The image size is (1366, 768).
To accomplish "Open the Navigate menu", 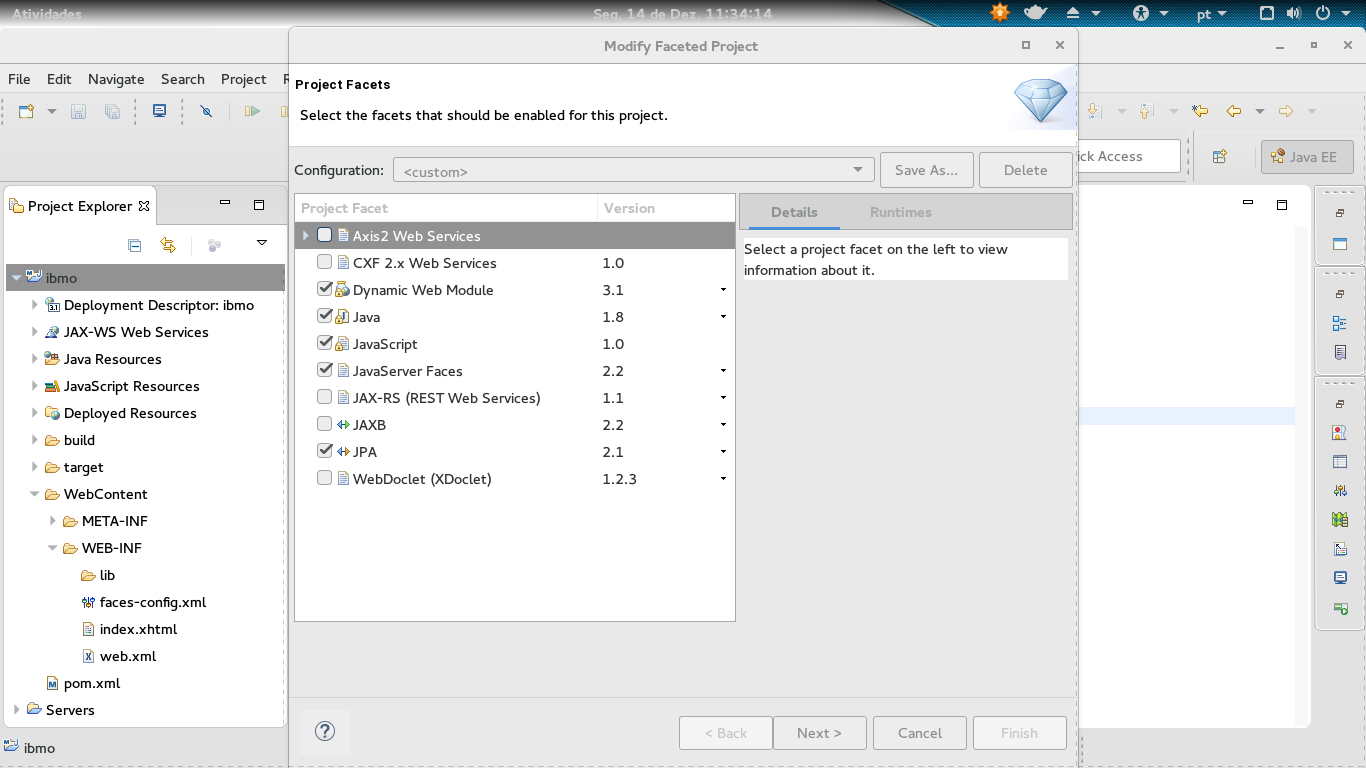I will (x=116, y=79).
